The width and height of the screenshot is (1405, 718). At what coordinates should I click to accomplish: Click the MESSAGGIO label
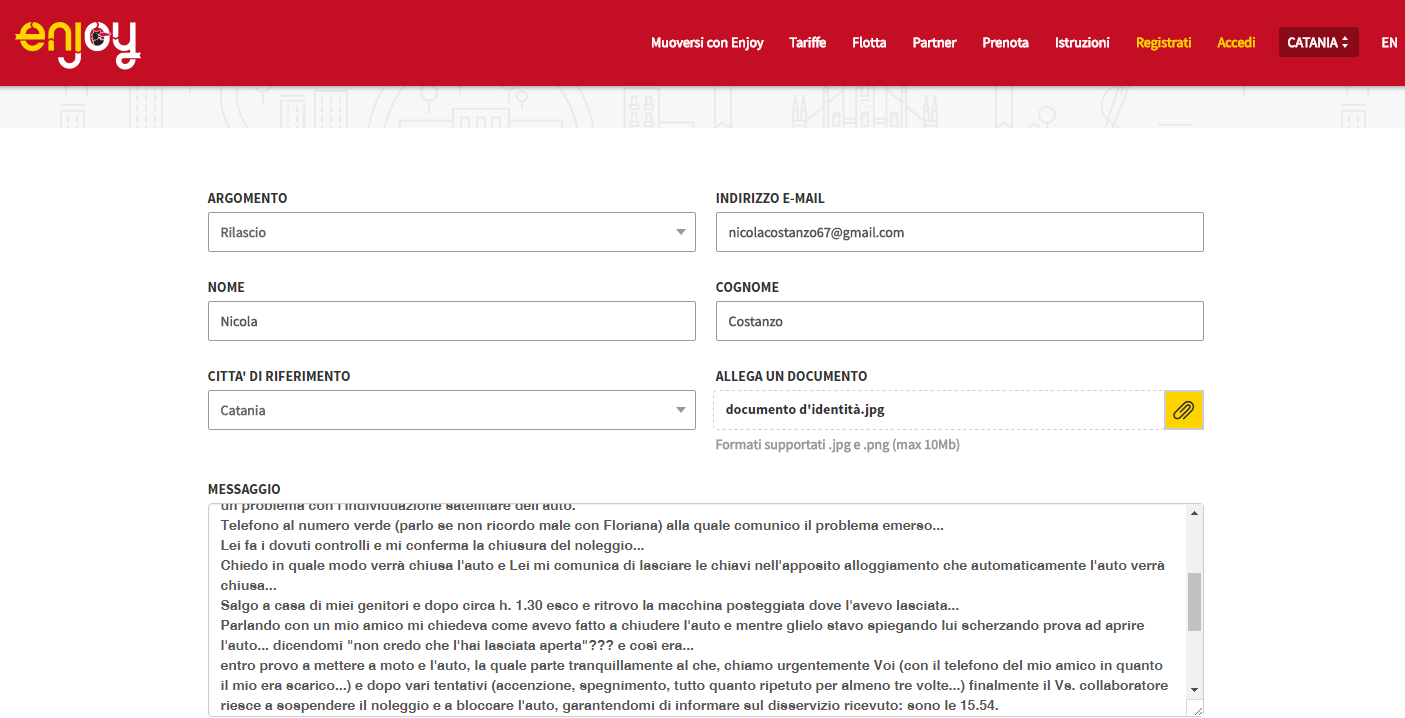[x=244, y=489]
